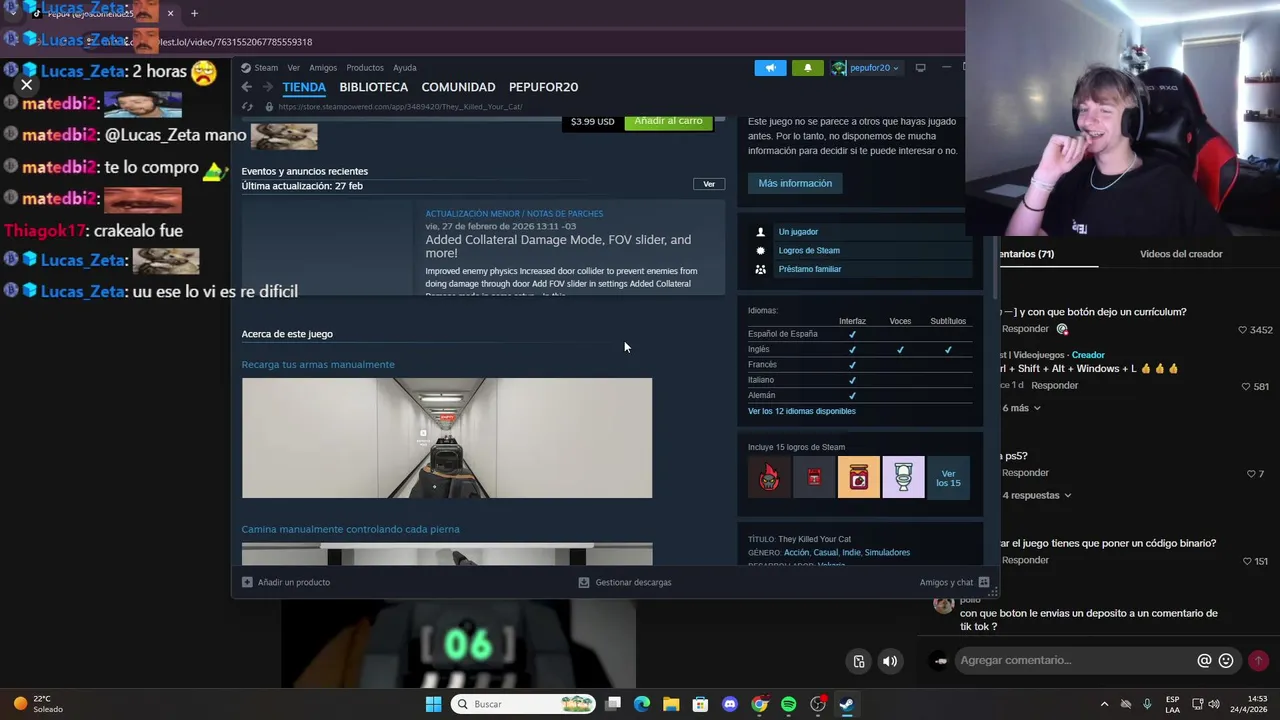
Task: Click the toilet Steam achievement icon
Action: [904, 477]
